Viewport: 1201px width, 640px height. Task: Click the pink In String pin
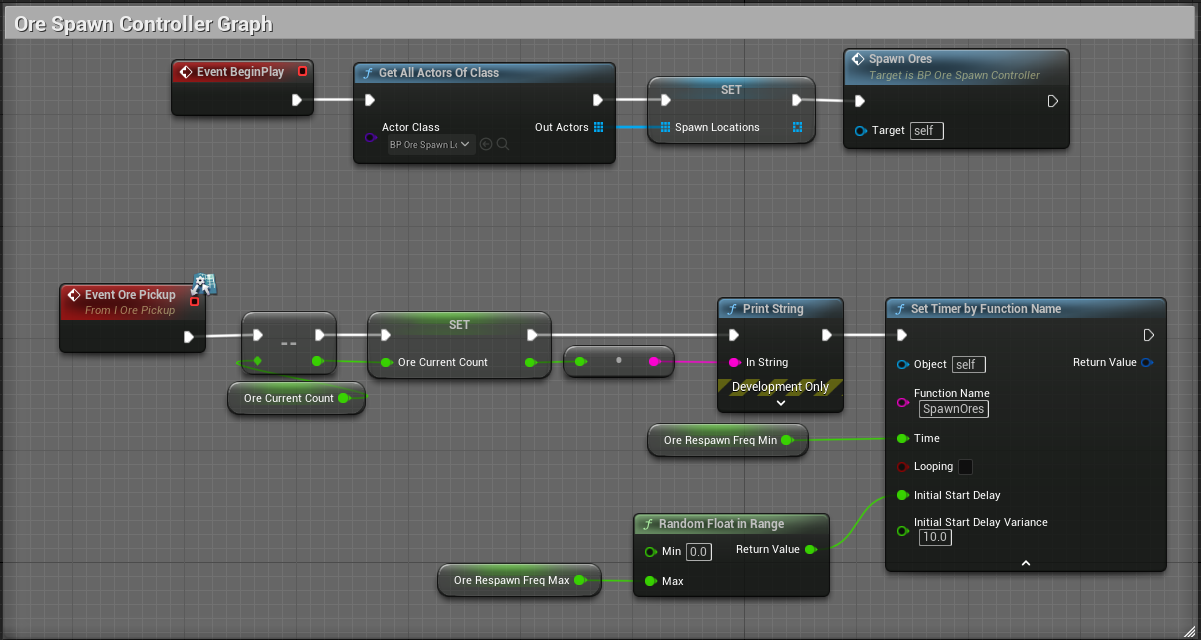(734, 362)
